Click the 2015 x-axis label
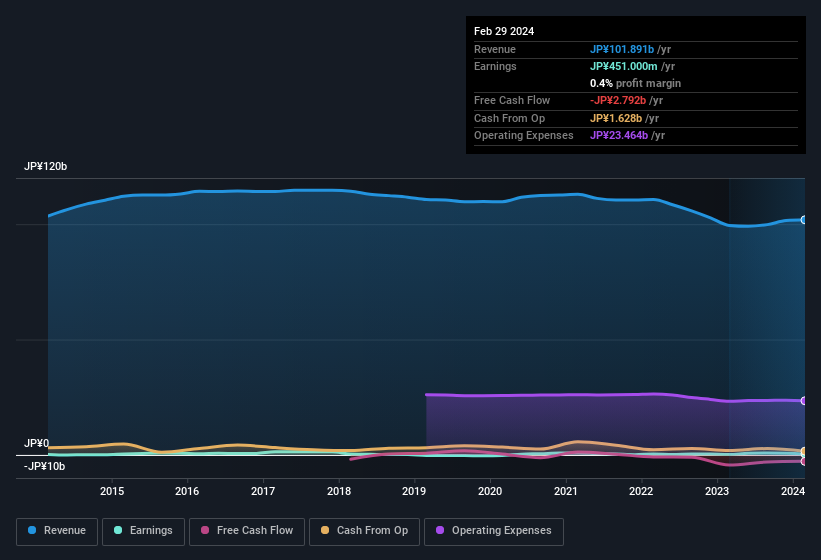This screenshot has width=821, height=560. coord(112,491)
